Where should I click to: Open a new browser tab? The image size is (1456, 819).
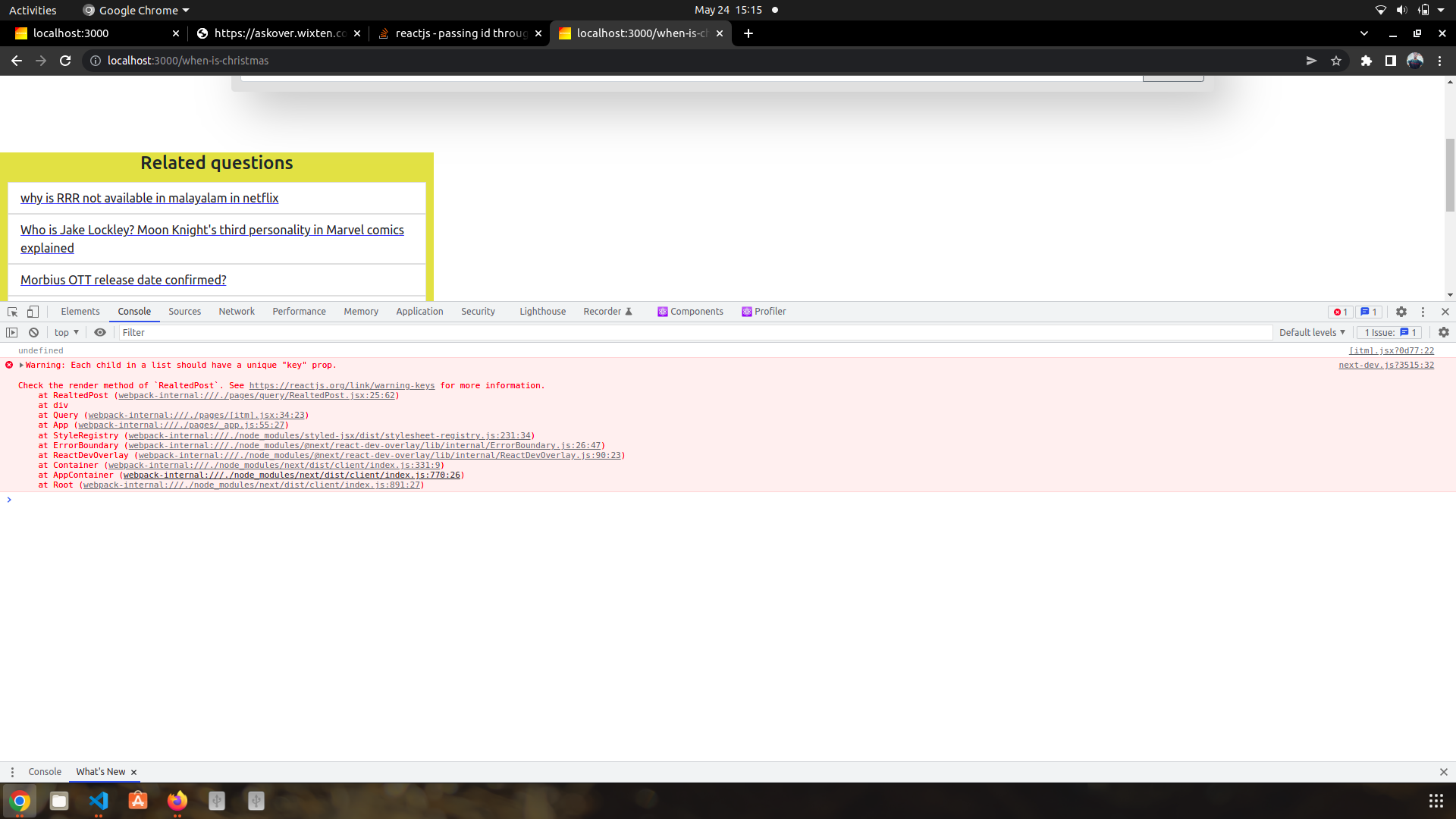point(748,33)
